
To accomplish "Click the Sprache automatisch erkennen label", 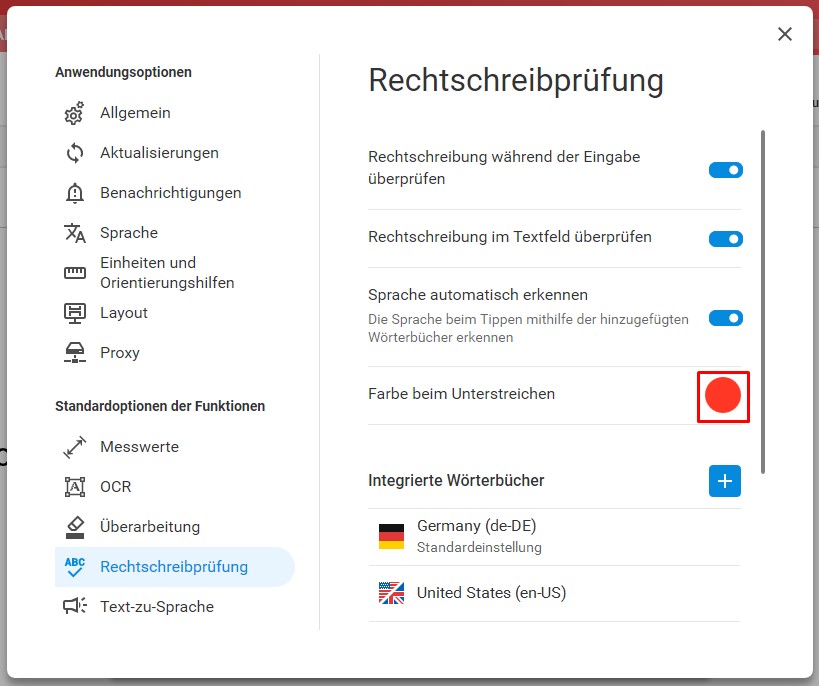I will click(x=478, y=295).
